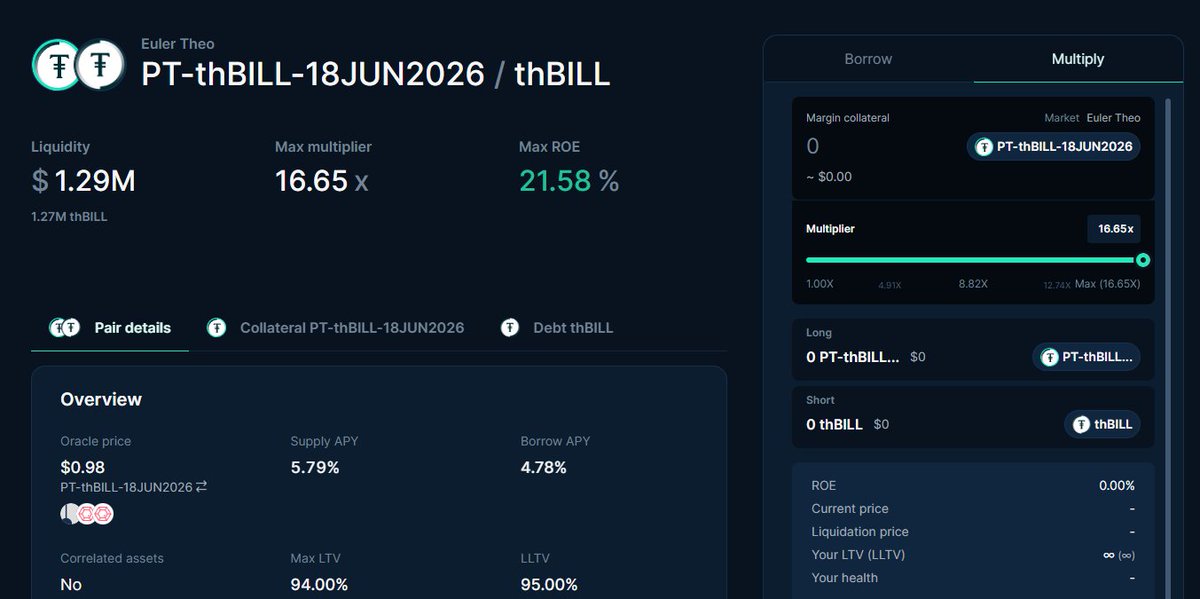Set multiplier to 12.74X mark
Screen dimensions: 1200x599
click(x=1056, y=285)
